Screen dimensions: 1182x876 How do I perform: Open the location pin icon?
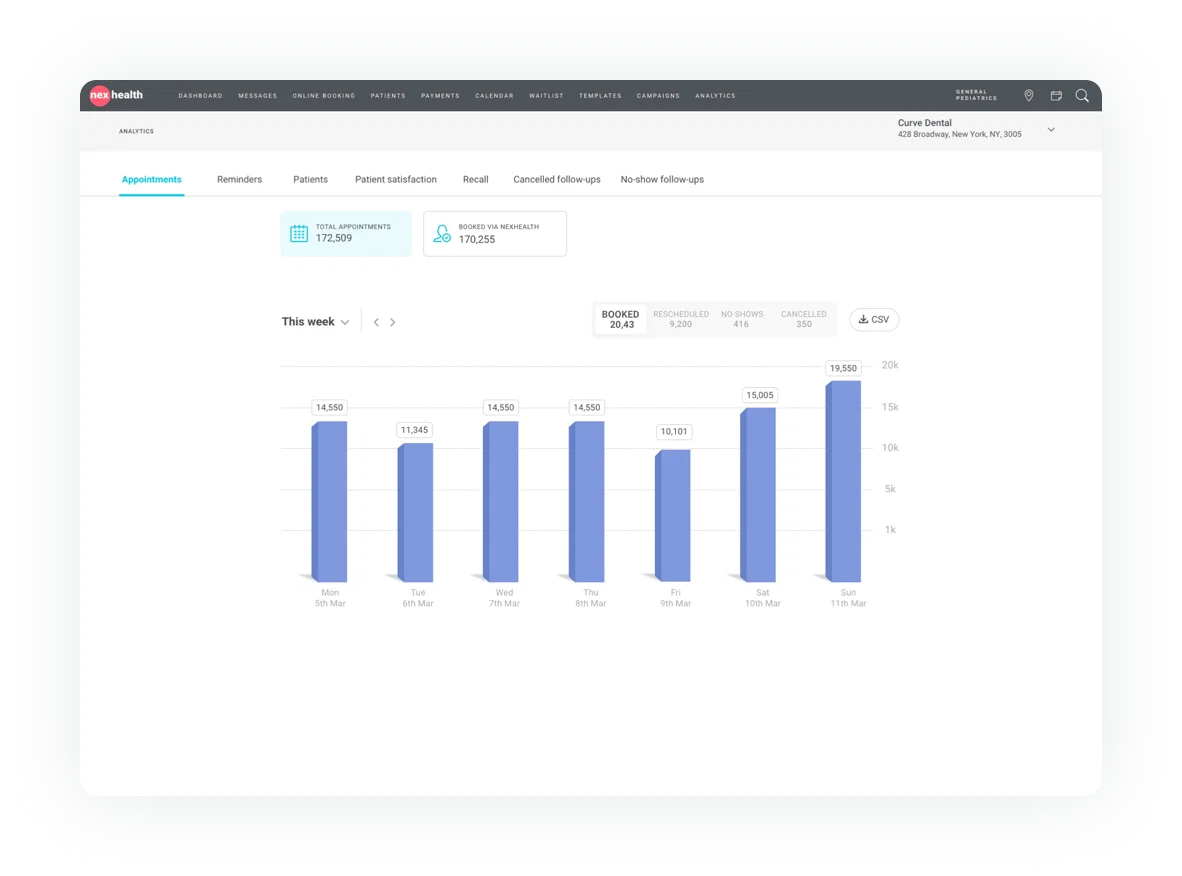tap(1028, 96)
